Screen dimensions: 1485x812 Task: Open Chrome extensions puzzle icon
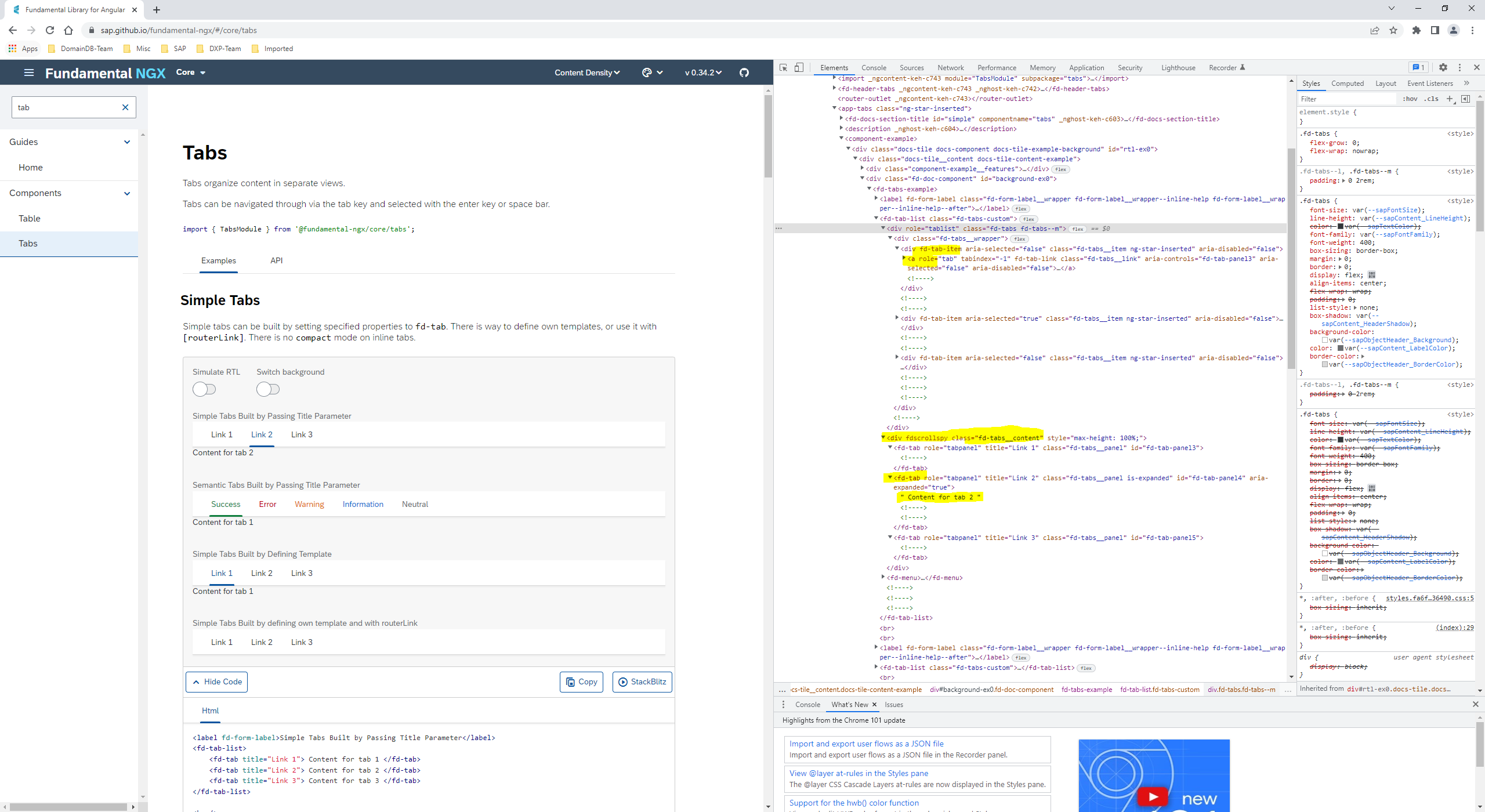(x=1417, y=30)
